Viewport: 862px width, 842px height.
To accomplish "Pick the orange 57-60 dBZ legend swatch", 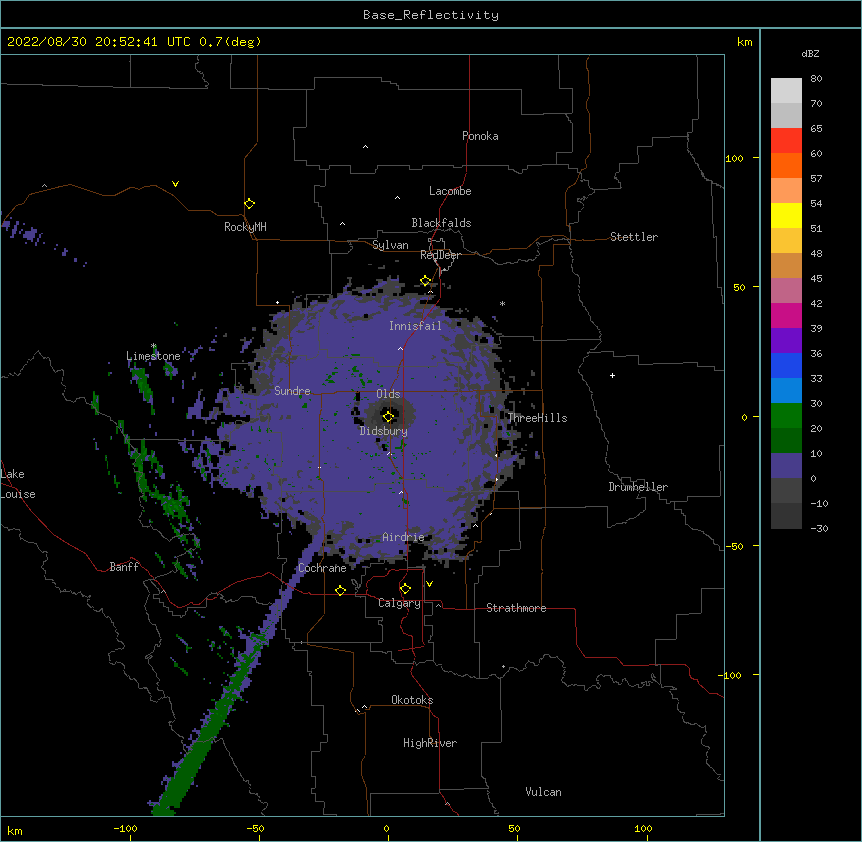I will point(786,165).
